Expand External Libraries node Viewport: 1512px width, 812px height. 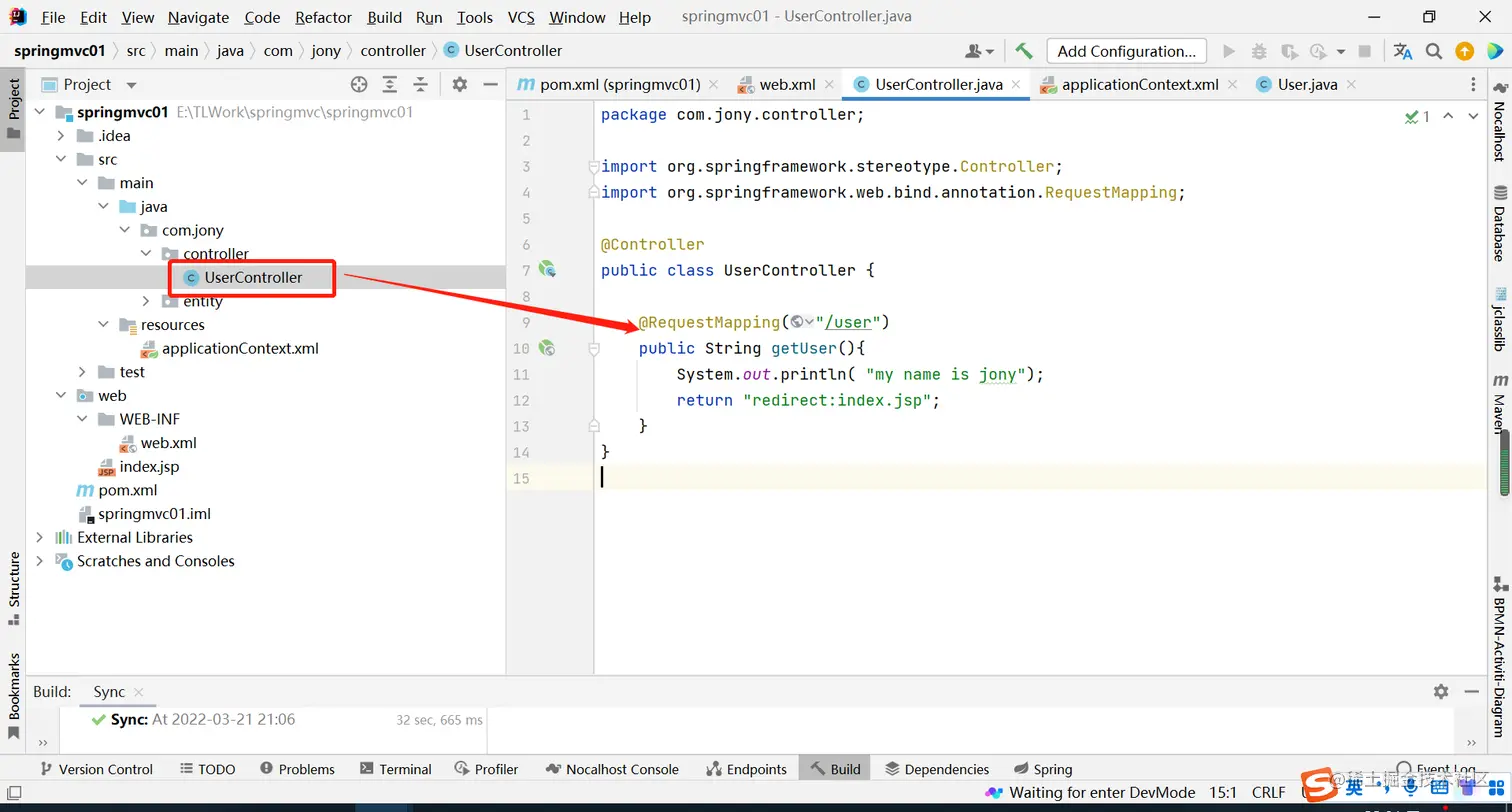40,537
